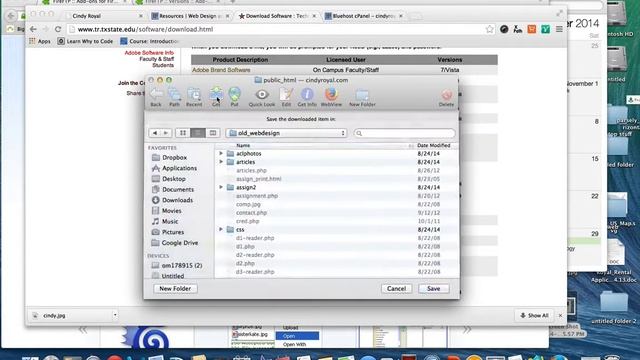Open Apps bookmark shortcut
This screenshot has height=360, width=640.
(x=40, y=41)
